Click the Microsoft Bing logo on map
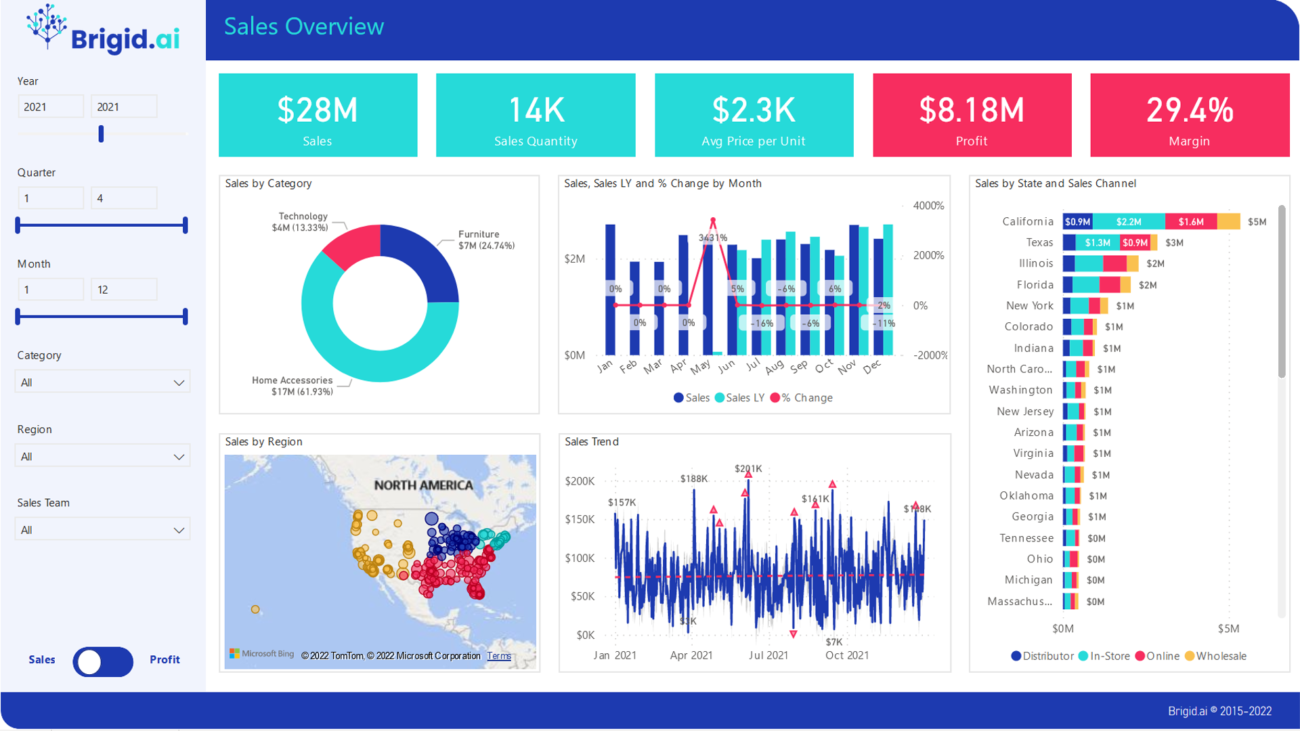Viewport: 1300px width, 731px height. (262, 654)
